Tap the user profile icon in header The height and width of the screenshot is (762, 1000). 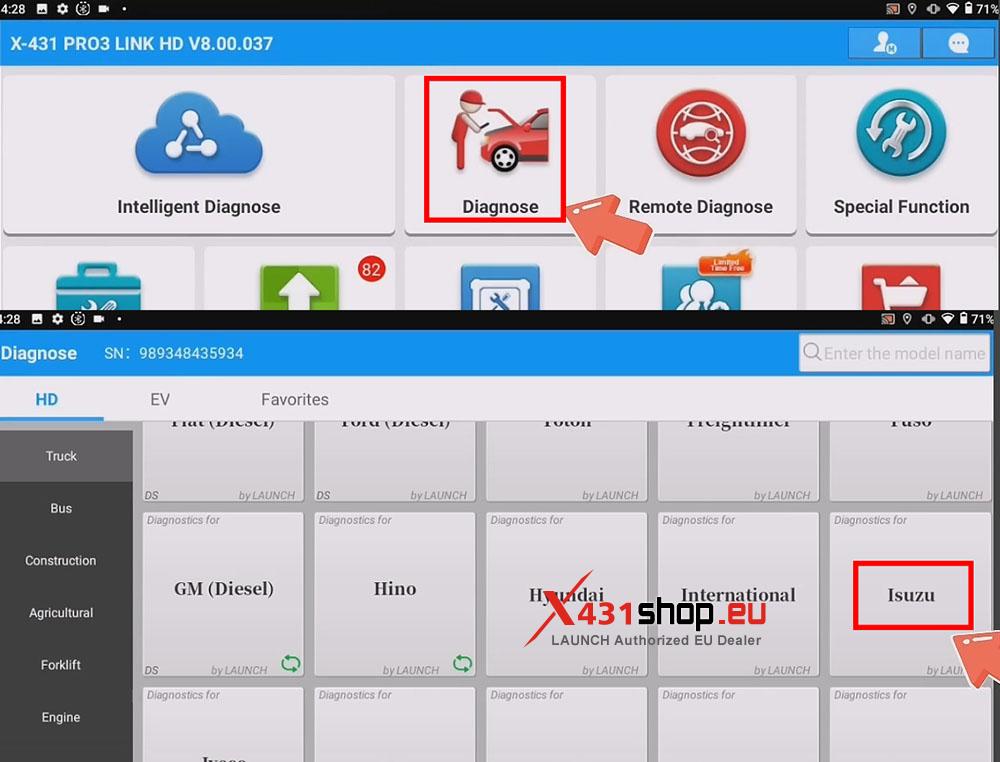[x=884, y=43]
